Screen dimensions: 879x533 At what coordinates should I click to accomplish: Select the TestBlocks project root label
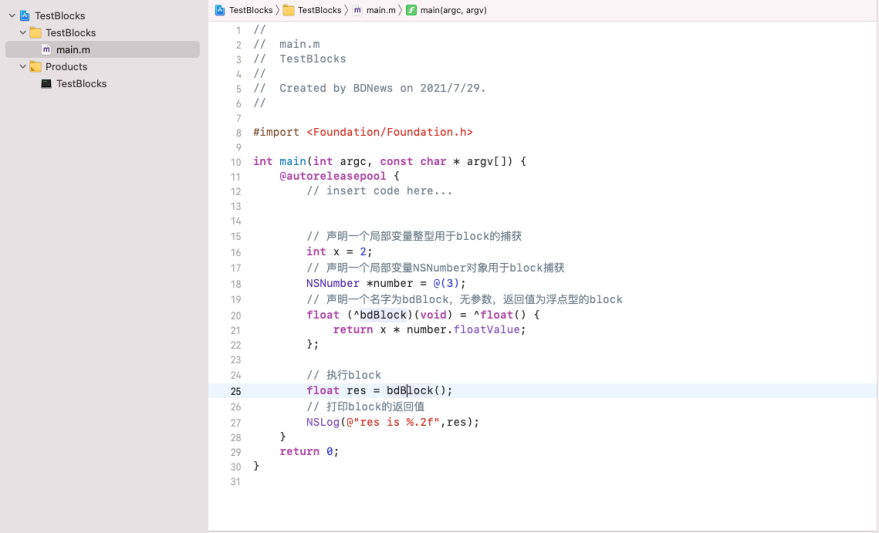[60, 16]
